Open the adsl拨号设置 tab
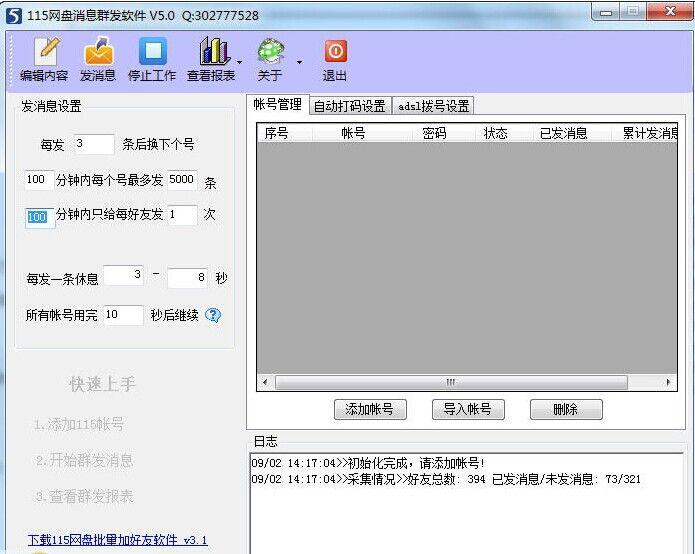The height and width of the screenshot is (554, 695). pos(433,106)
